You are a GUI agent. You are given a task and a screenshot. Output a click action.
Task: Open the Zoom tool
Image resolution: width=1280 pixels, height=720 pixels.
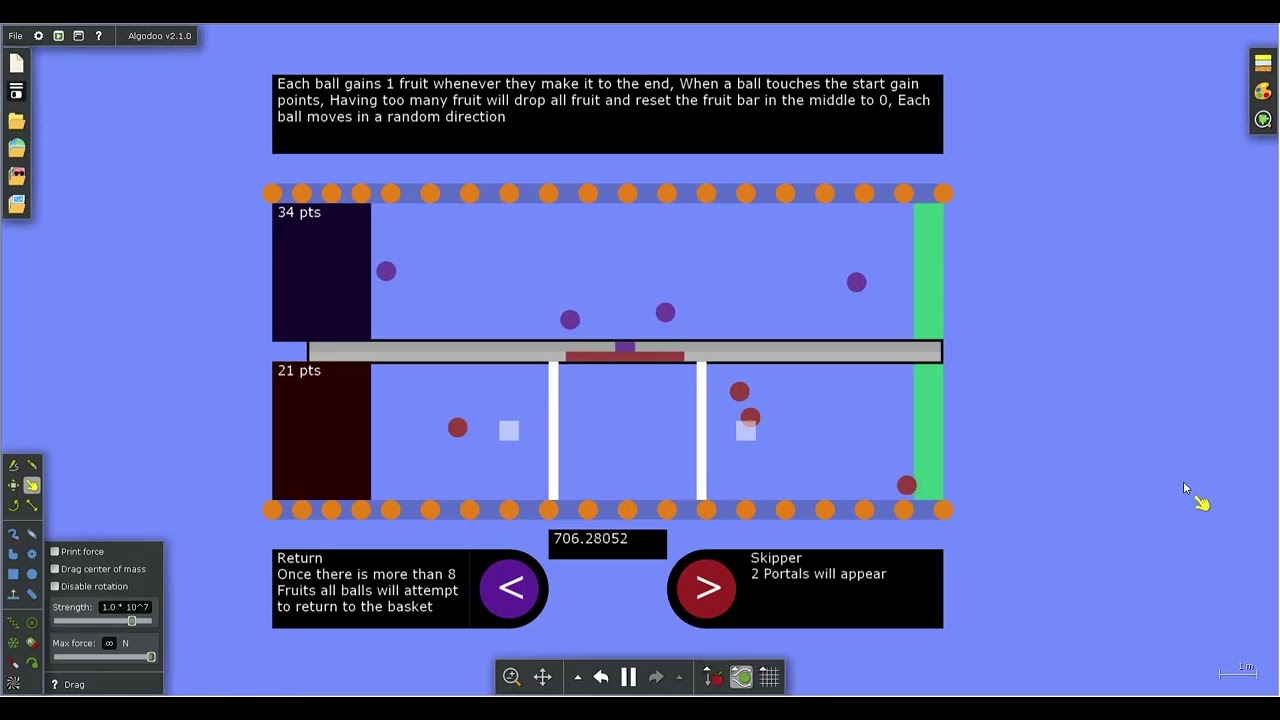pyautogui.click(x=512, y=677)
